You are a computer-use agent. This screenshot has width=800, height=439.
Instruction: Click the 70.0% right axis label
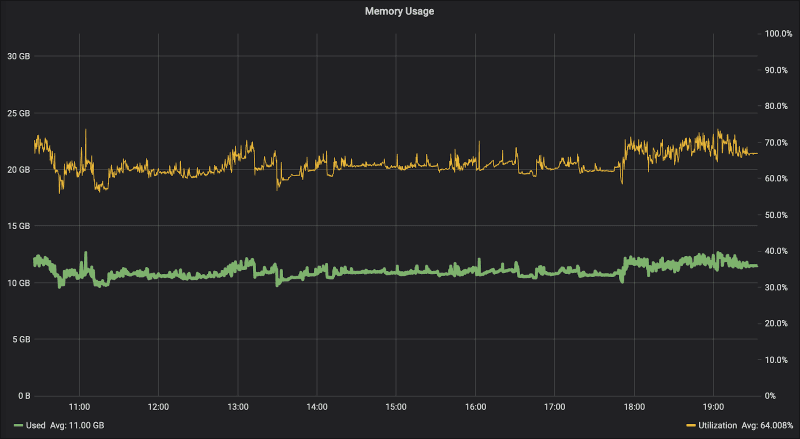776,142
